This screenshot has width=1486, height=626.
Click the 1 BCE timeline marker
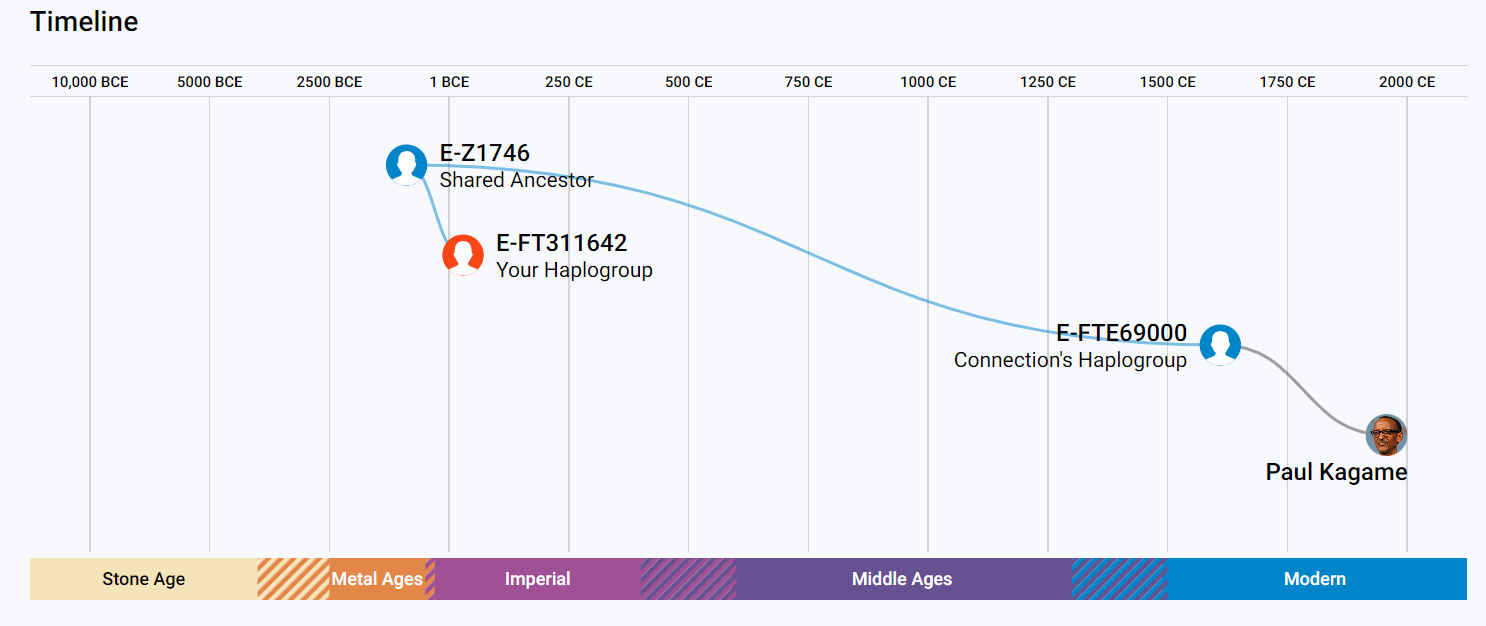[x=449, y=82]
